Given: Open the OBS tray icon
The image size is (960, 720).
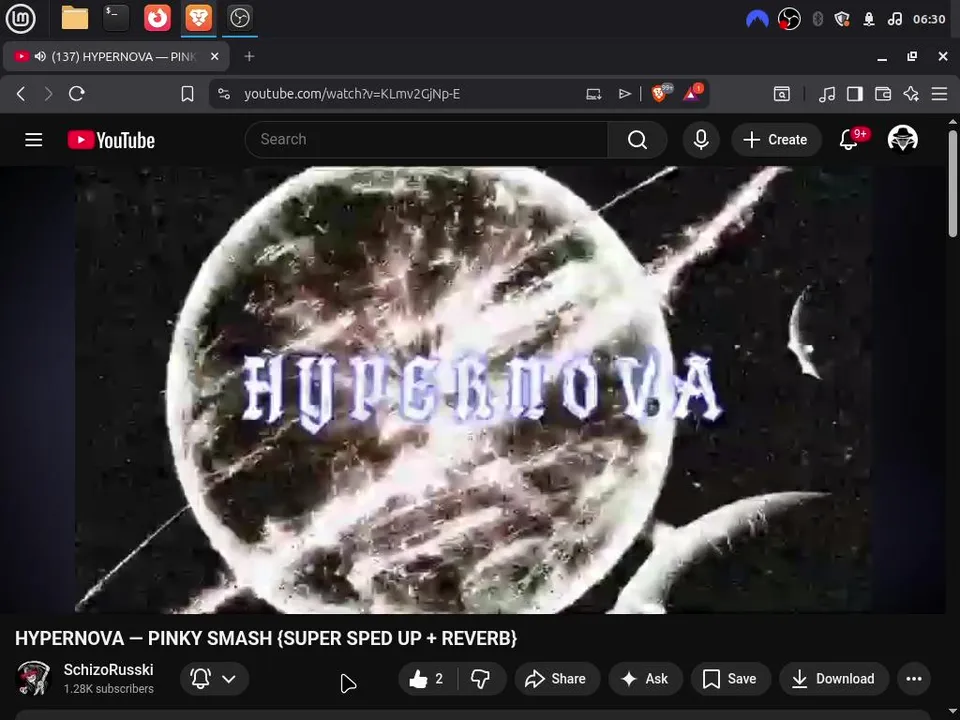Looking at the screenshot, I should pos(789,19).
